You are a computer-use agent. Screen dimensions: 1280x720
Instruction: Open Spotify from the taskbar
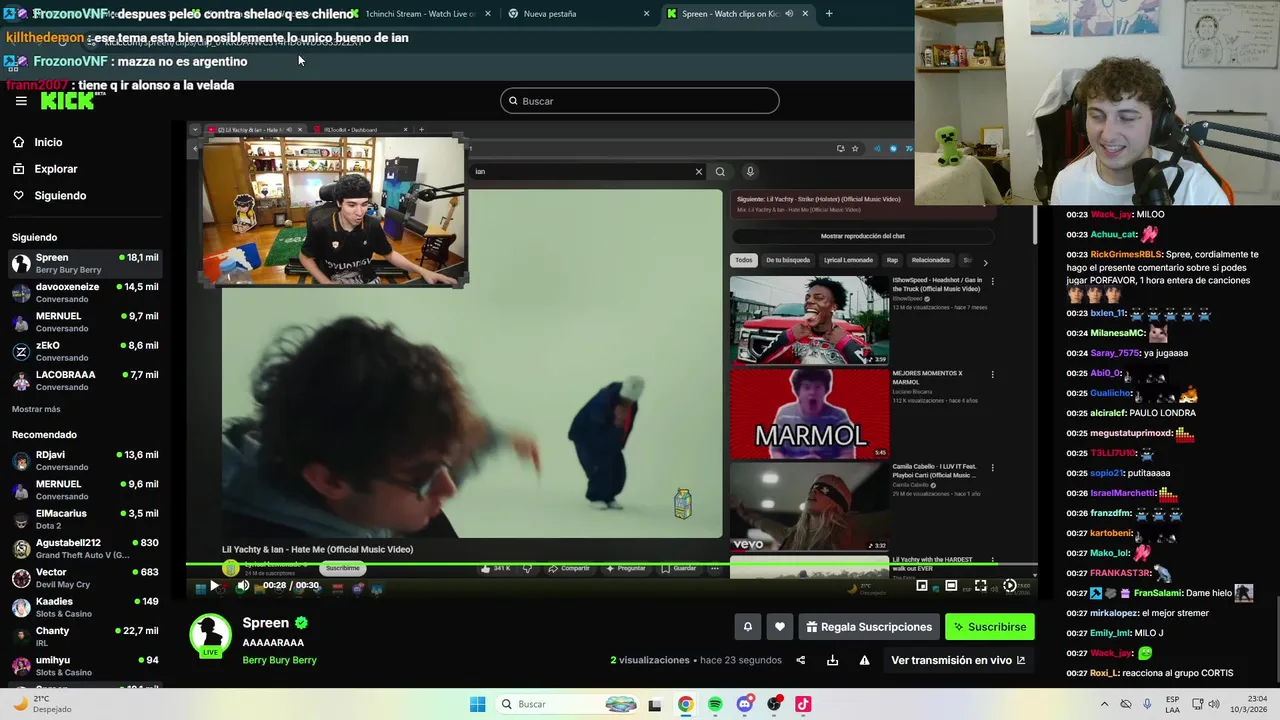pos(715,704)
